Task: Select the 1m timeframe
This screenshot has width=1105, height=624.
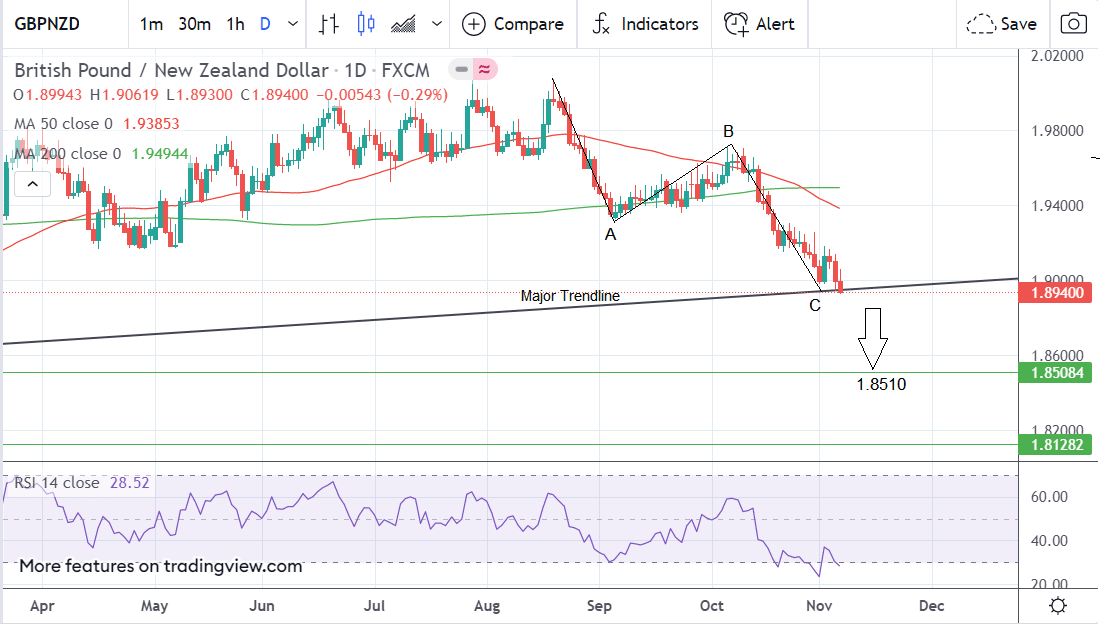Action: coord(151,24)
